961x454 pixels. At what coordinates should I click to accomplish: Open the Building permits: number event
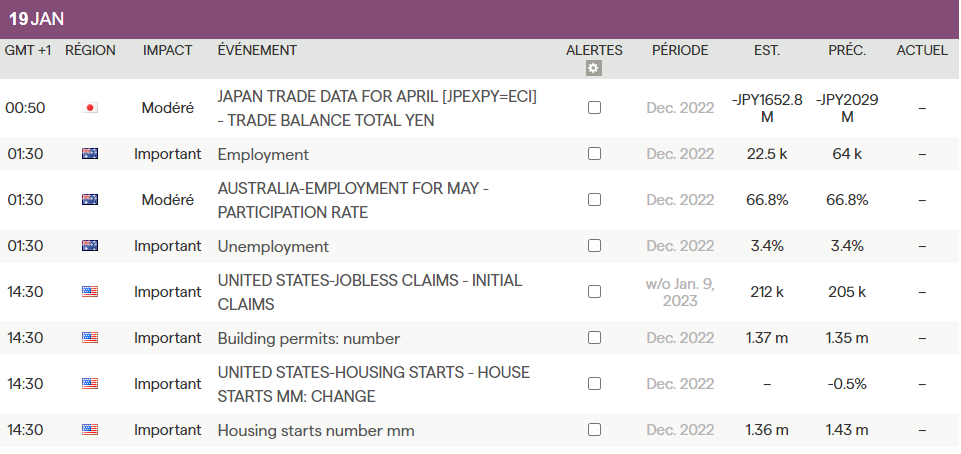coord(308,338)
